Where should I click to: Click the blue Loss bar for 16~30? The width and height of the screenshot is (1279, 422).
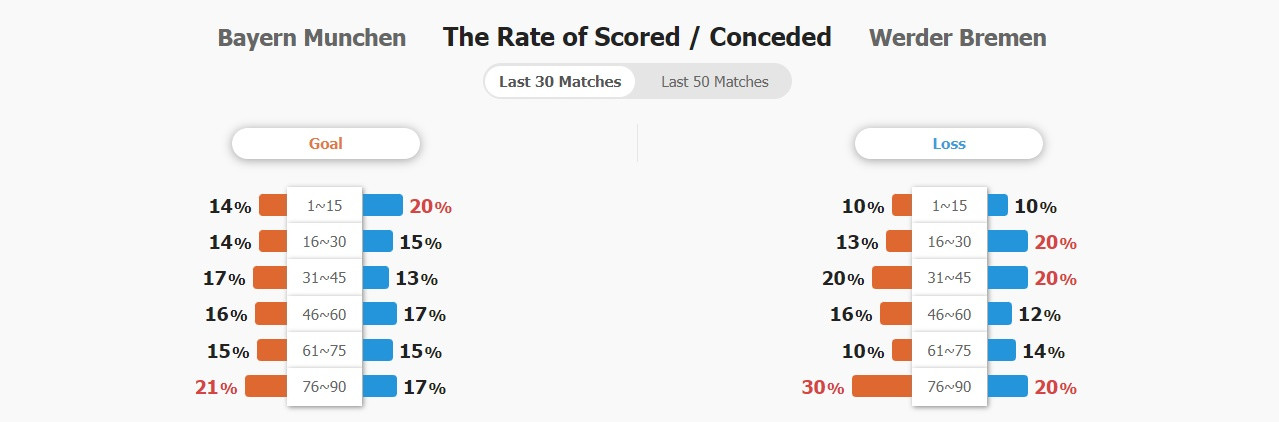click(1007, 241)
